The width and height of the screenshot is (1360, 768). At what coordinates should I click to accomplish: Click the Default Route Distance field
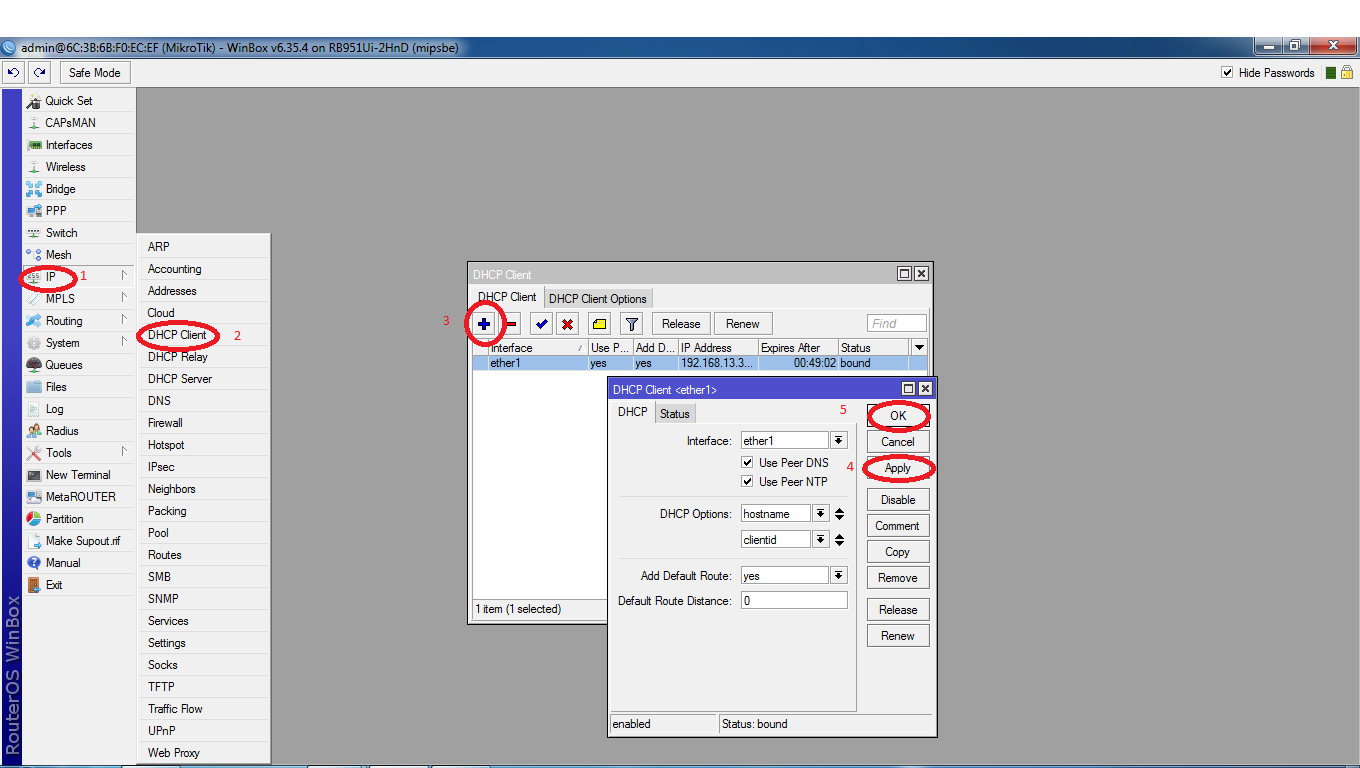pyautogui.click(x=794, y=601)
